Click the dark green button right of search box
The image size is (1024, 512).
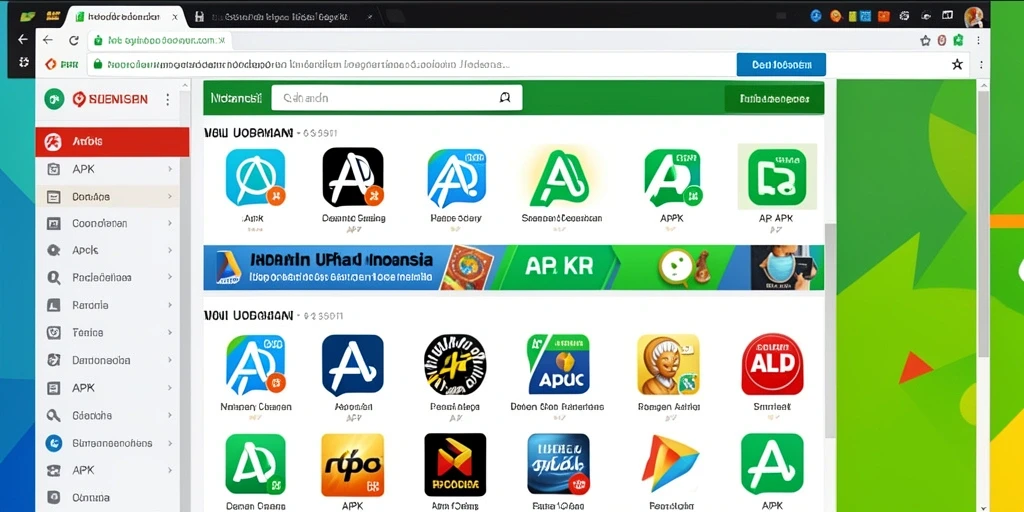(x=774, y=99)
